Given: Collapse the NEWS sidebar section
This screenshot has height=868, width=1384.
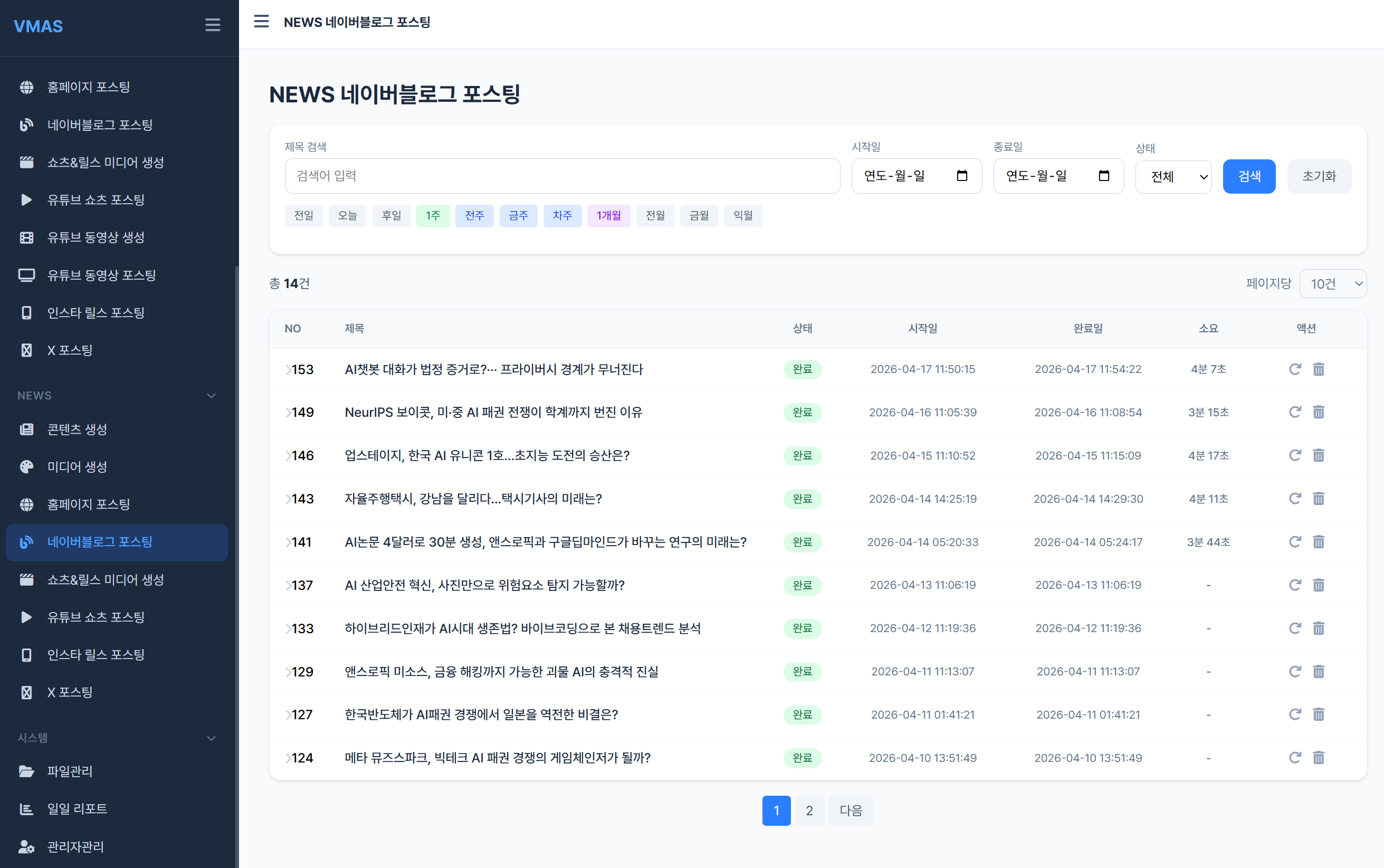Looking at the screenshot, I should [211, 396].
